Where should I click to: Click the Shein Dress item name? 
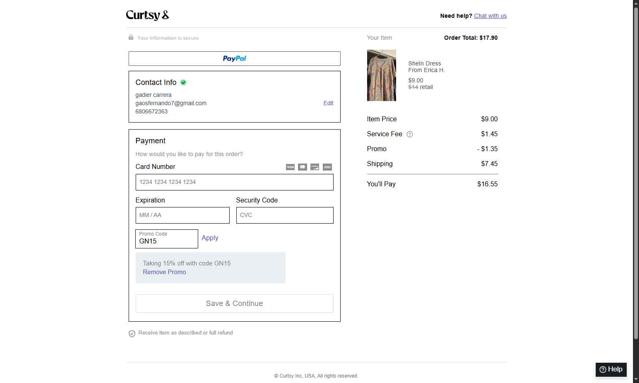click(x=424, y=64)
